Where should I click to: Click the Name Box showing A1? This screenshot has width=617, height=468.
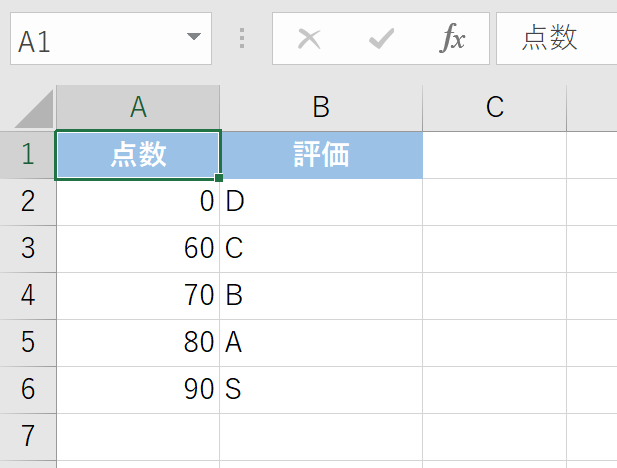[111, 39]
